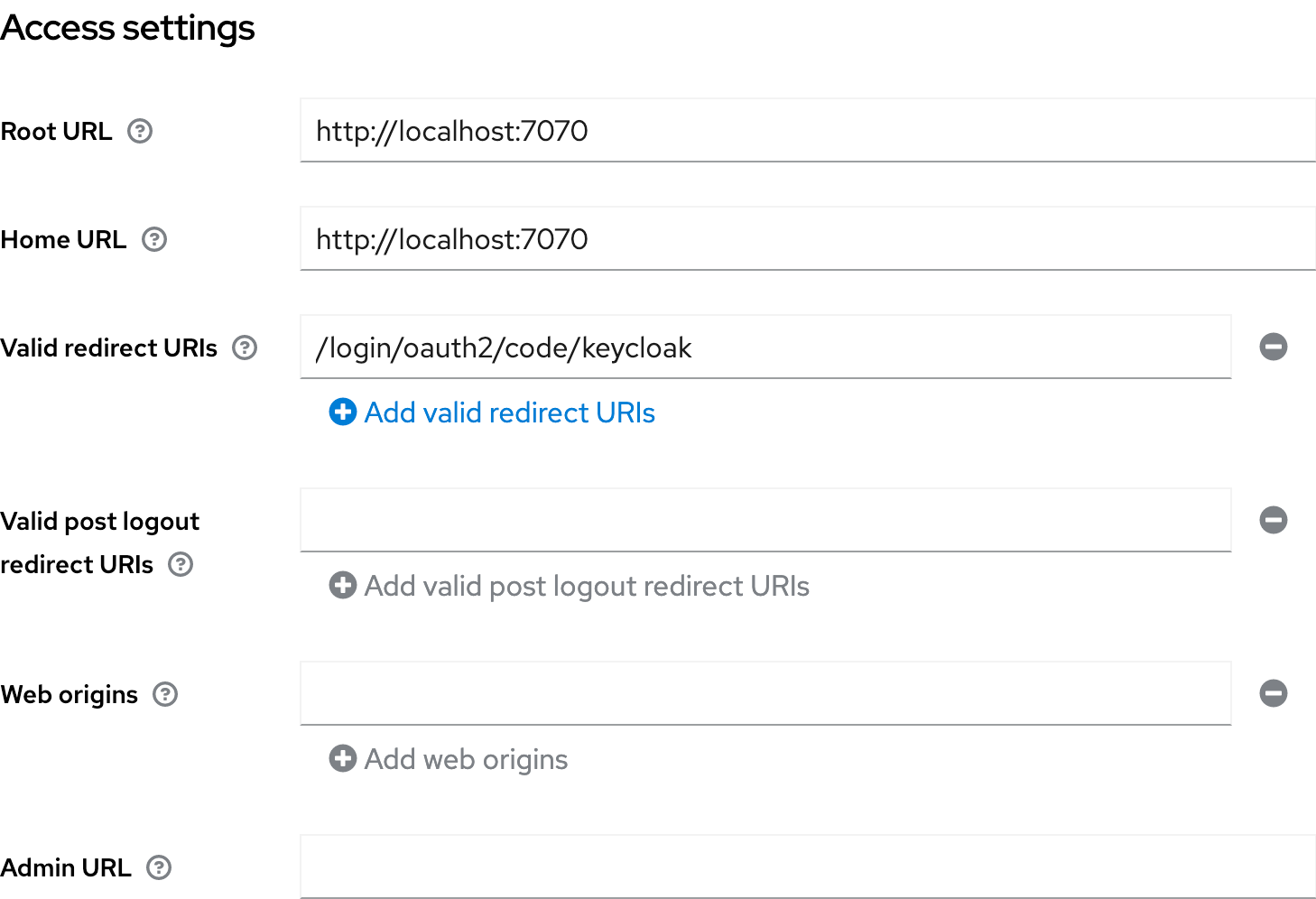
Task: Click the Admin URL label
Action: pyautogui.click(x=66, y=868)
